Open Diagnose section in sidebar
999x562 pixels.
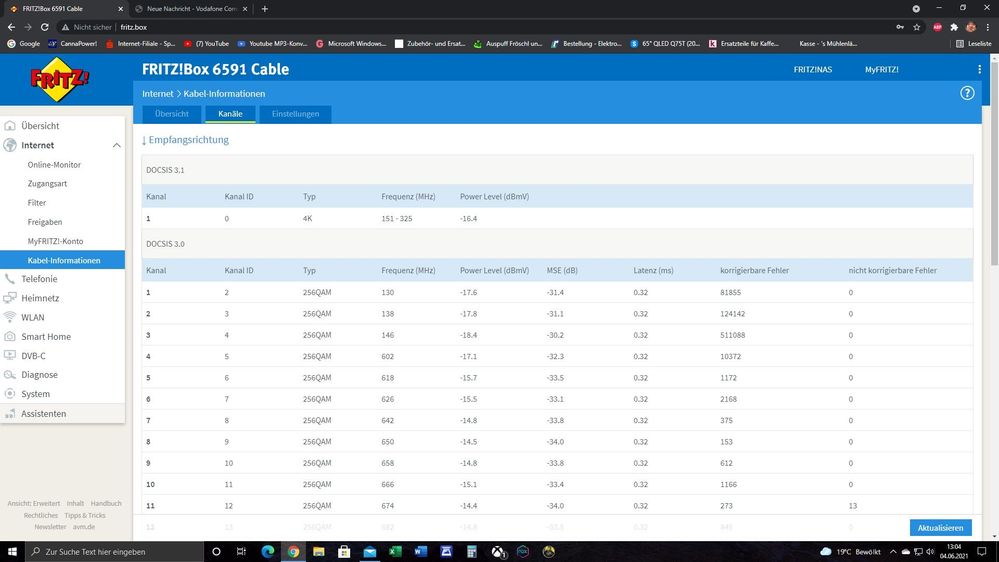(x=39, y=375)
